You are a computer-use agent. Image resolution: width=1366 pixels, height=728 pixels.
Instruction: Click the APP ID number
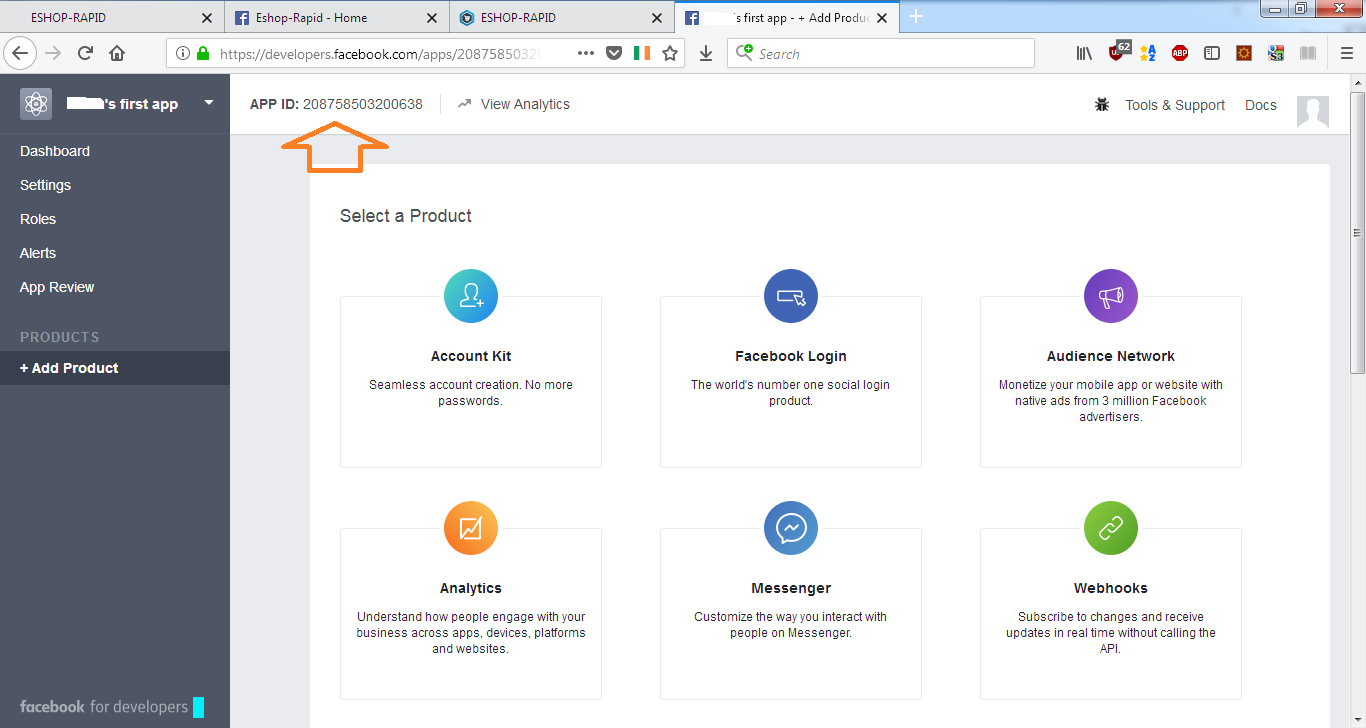point(363,104)
